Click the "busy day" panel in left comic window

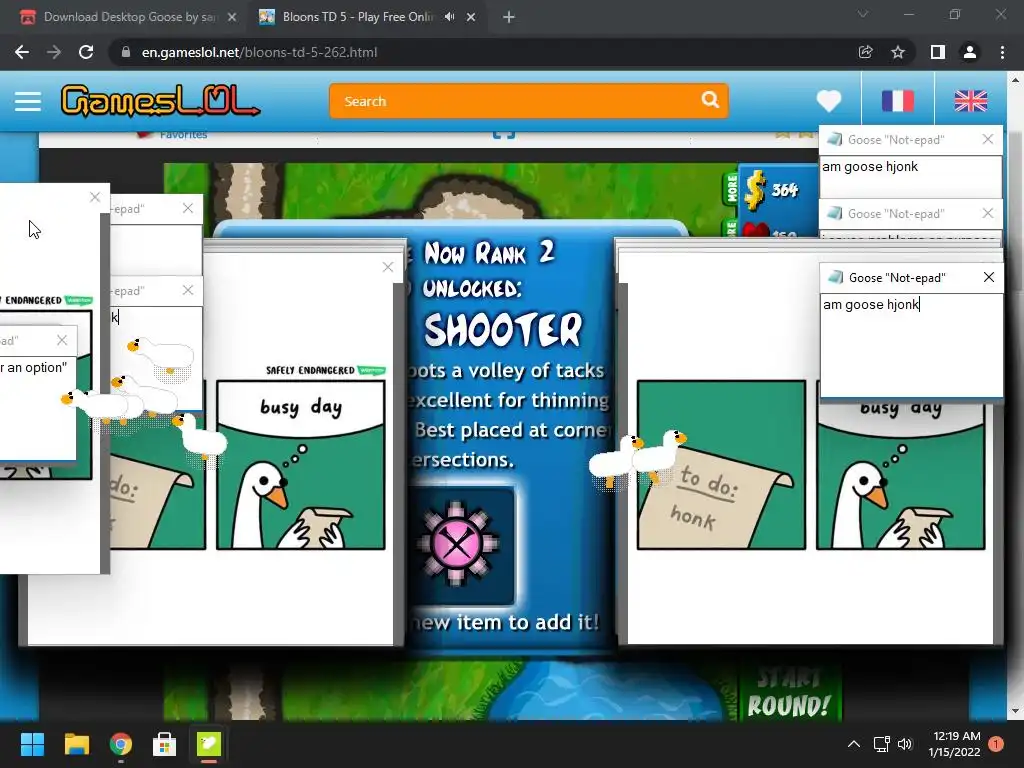tap(301, 465)
